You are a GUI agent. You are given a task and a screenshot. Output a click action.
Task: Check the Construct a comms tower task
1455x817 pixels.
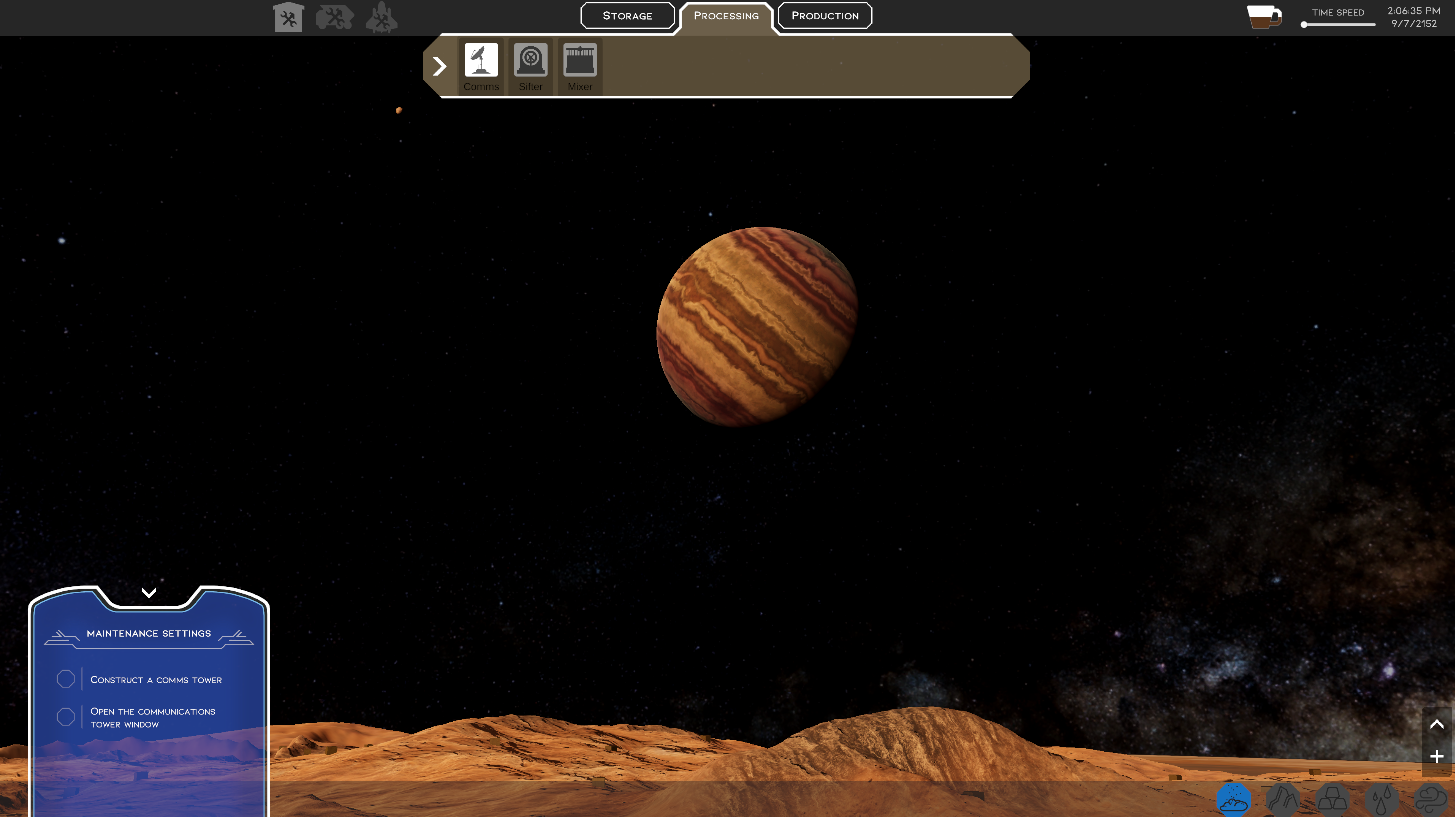(x=66, y=679)
